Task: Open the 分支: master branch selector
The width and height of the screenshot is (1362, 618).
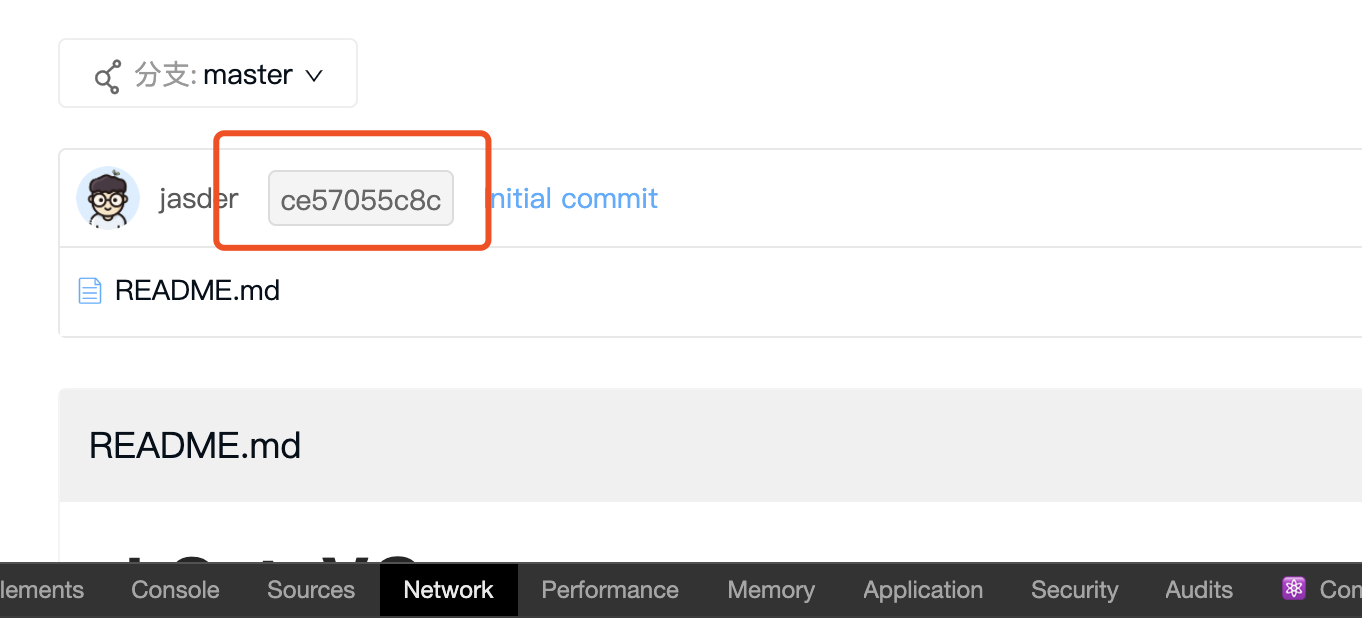Action: click(x=208, y=73)
